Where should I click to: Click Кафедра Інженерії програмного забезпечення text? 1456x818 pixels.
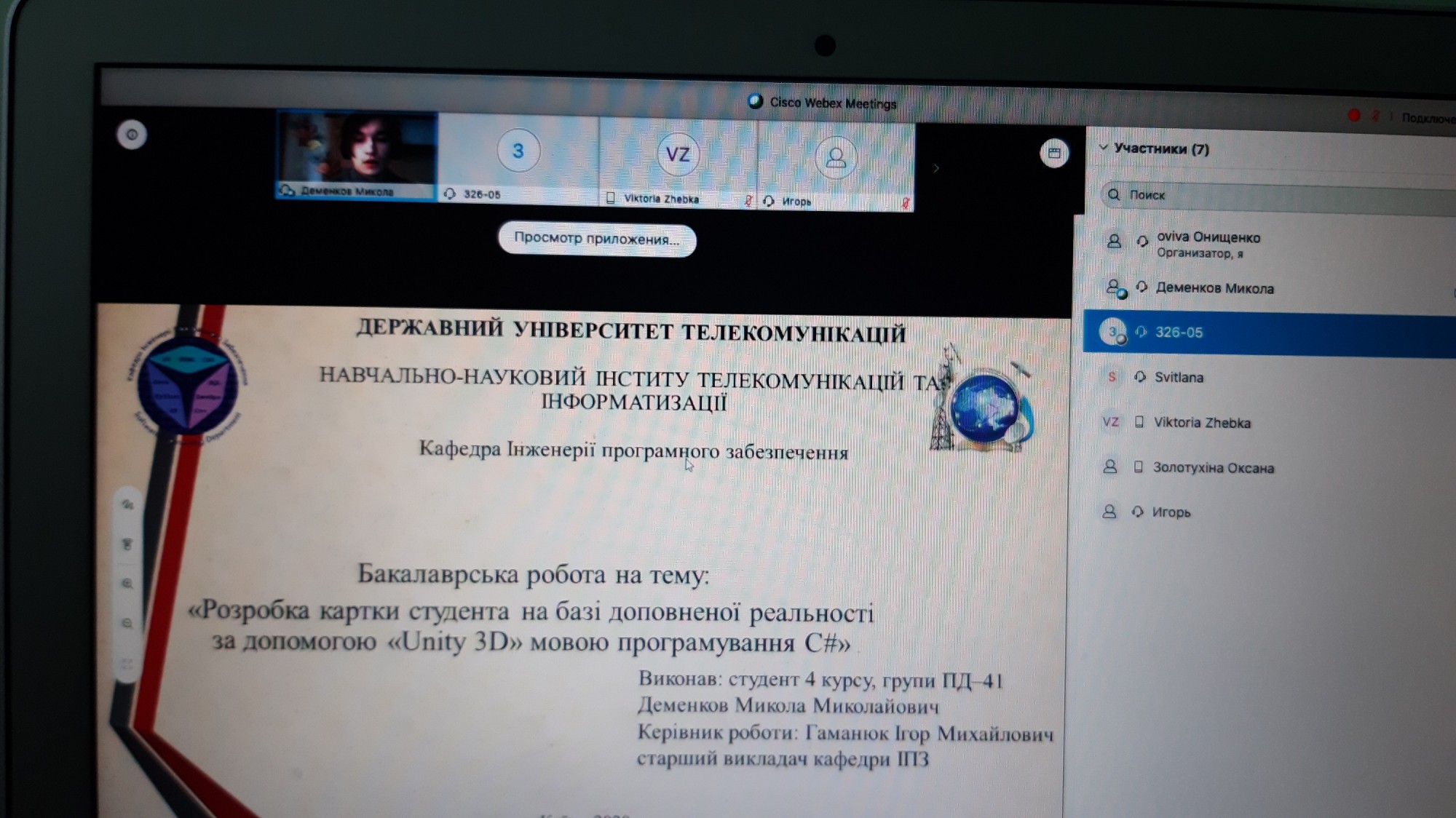click(633, 450)
